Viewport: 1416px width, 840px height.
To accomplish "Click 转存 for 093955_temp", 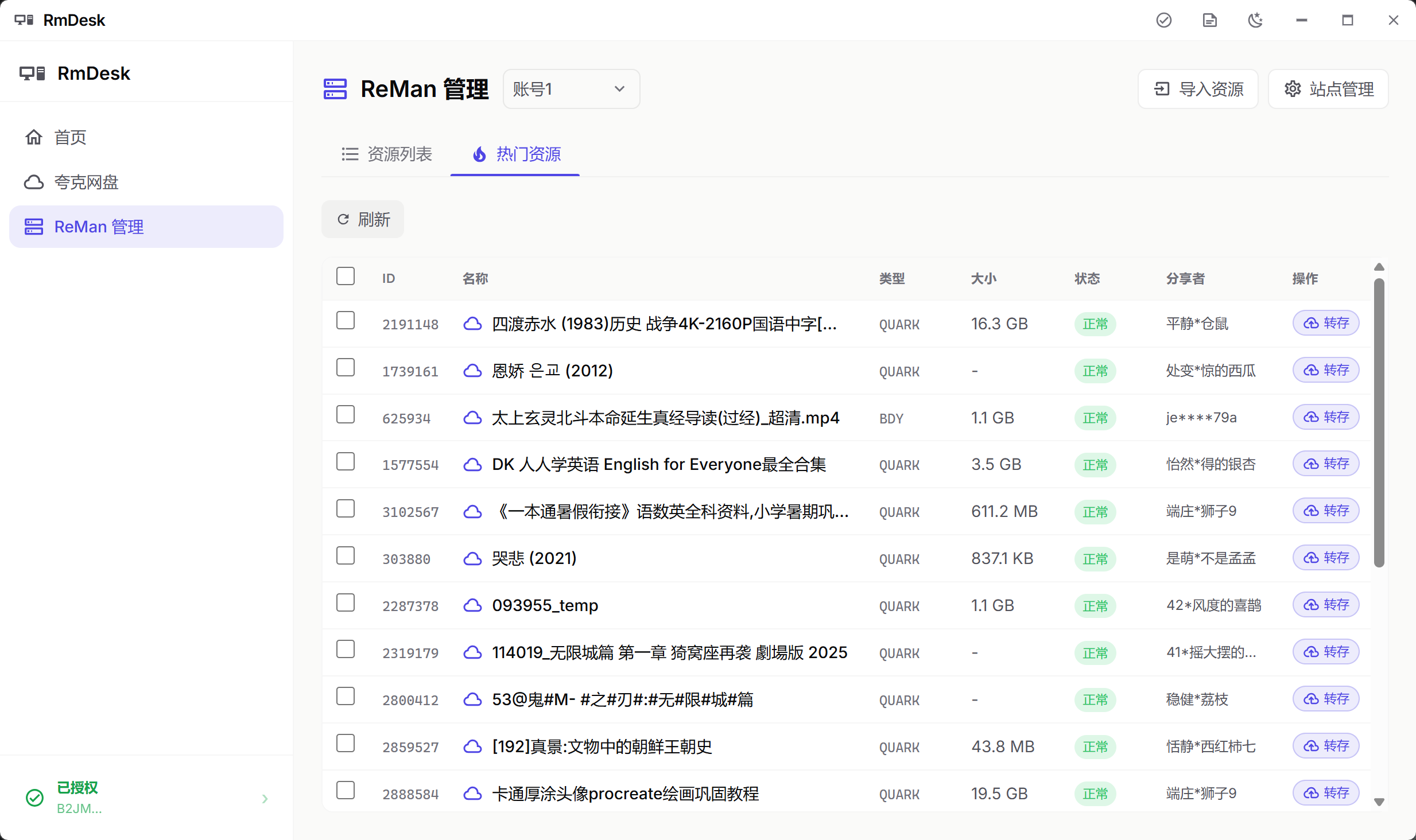I will (1326, 605).
